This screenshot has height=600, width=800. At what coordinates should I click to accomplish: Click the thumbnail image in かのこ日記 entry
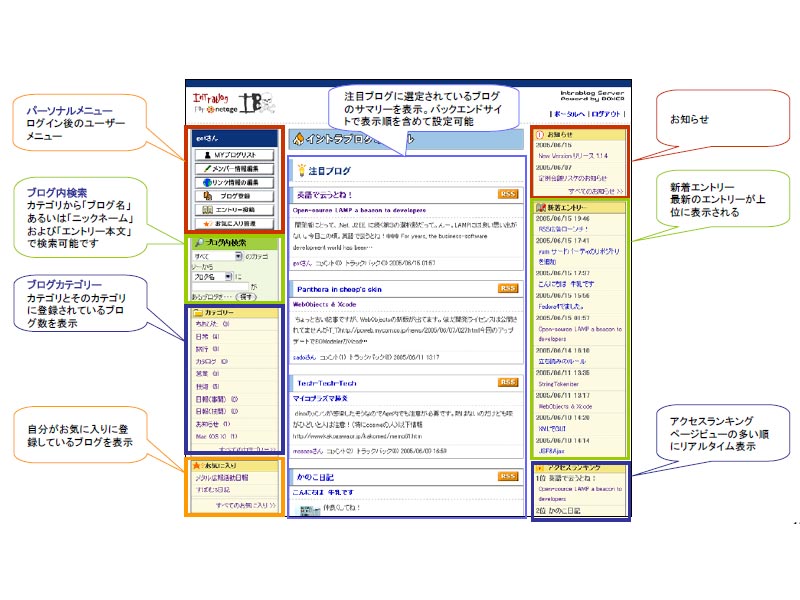pos(310,510)
